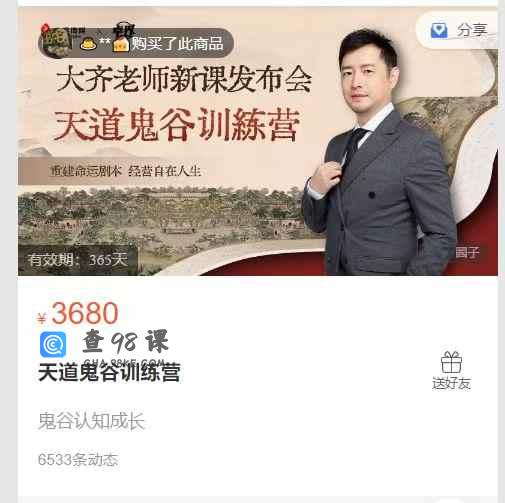Click the red 天道鬼谷训练营 banner title
505x503 pixels.
[177, 126]
